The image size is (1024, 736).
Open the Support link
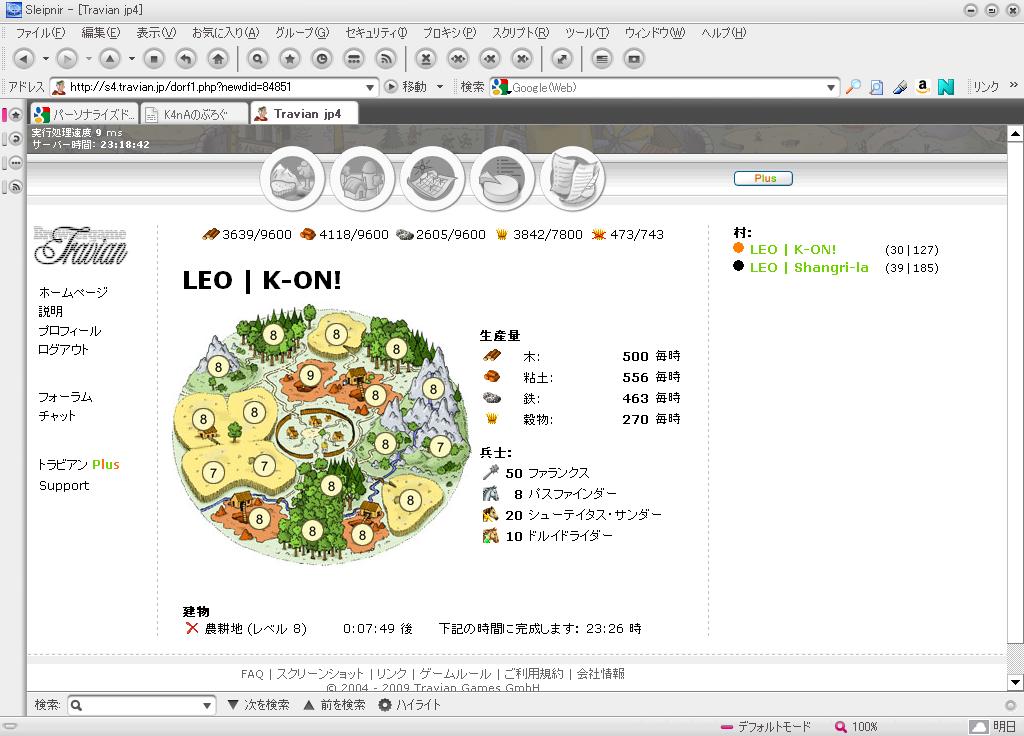(64, 485)
